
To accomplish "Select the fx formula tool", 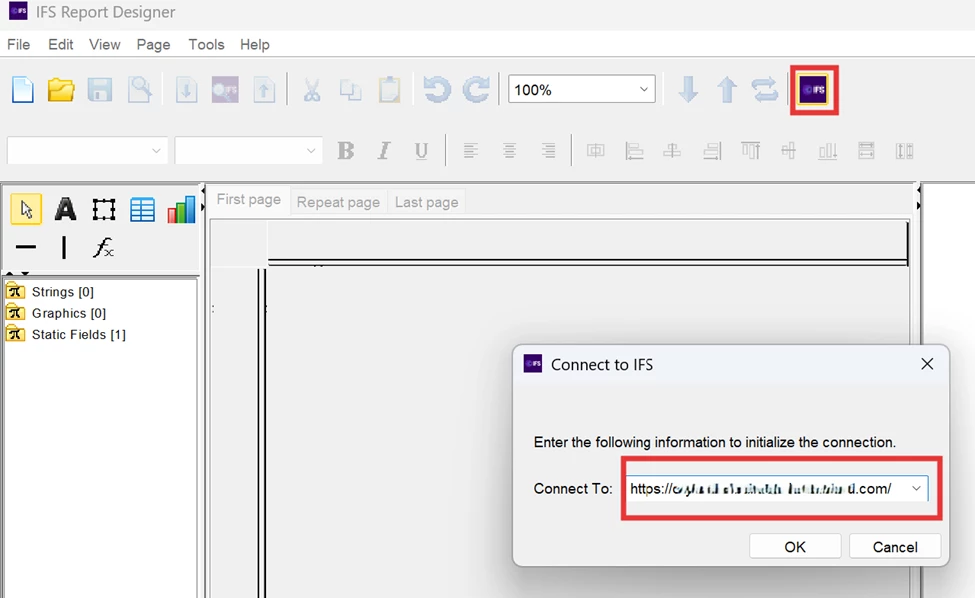I will point(103,247).
